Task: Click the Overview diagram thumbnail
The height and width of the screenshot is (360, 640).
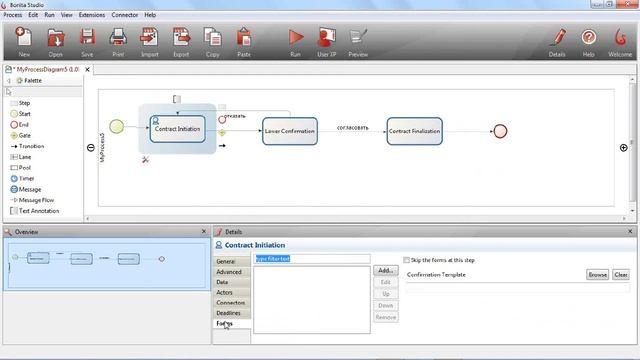Action: click(x=107, y=264)
